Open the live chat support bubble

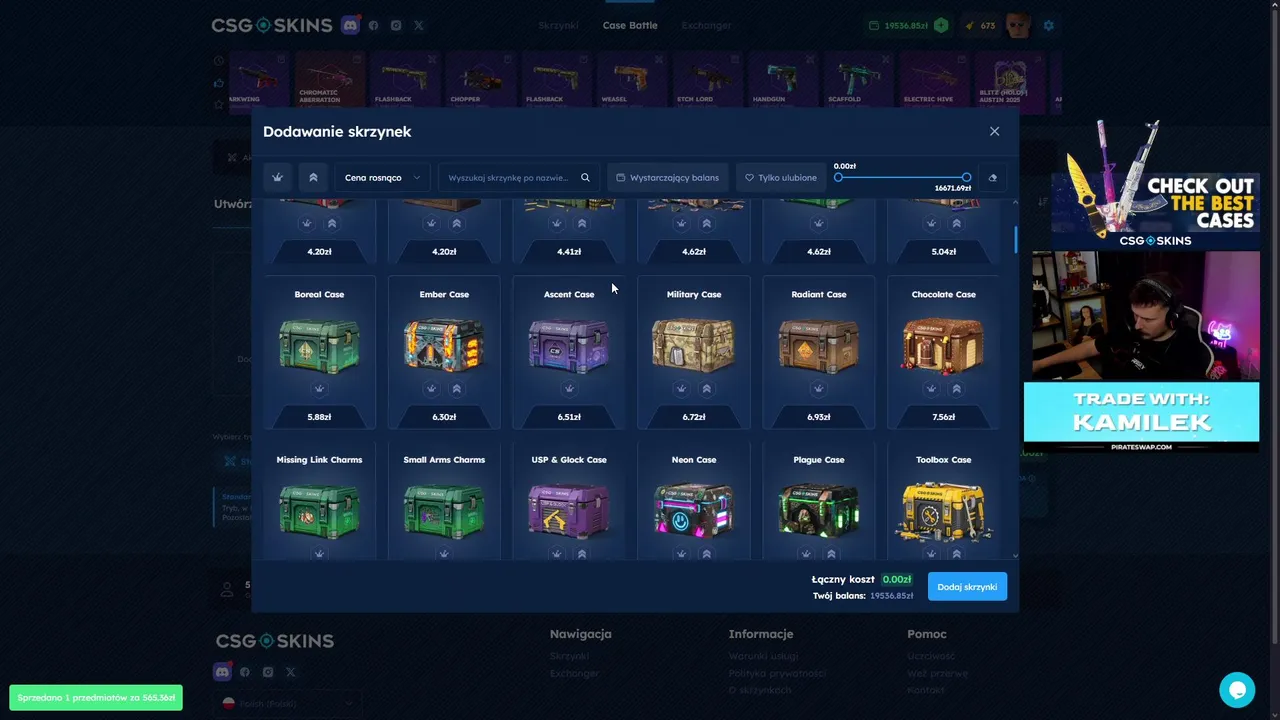1237,690
